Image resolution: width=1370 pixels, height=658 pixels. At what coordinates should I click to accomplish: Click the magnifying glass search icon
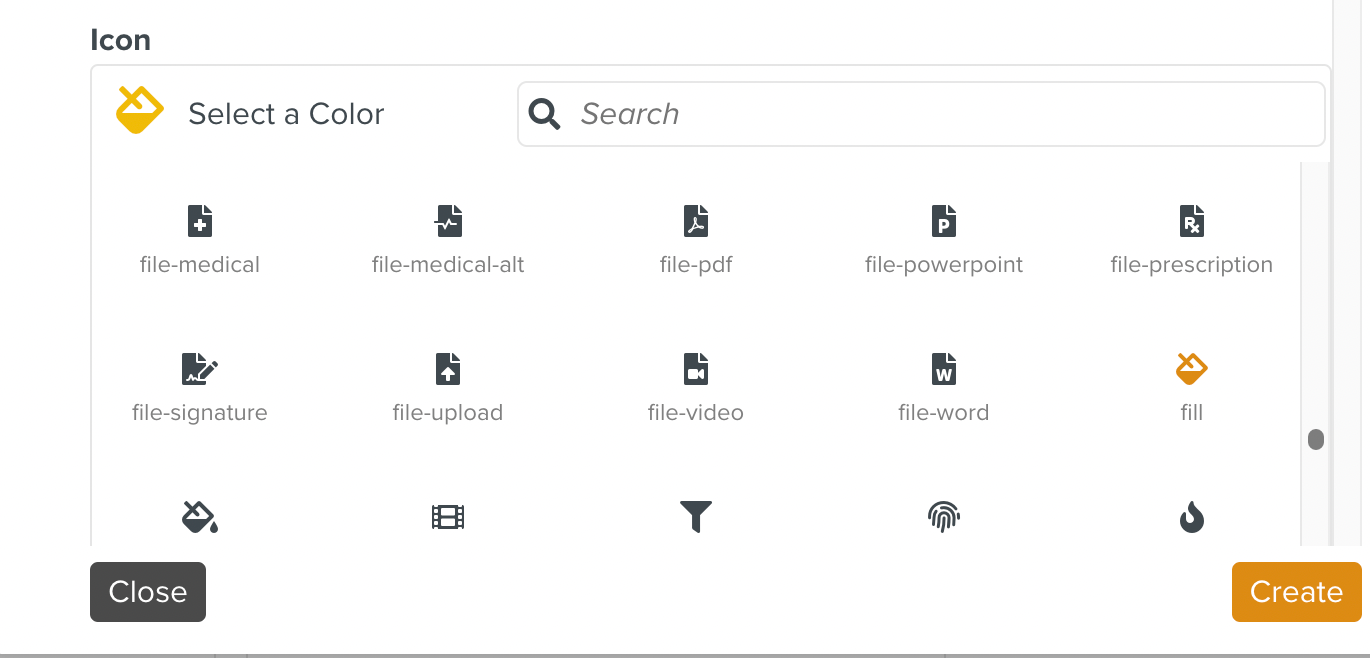click(544, 113)
